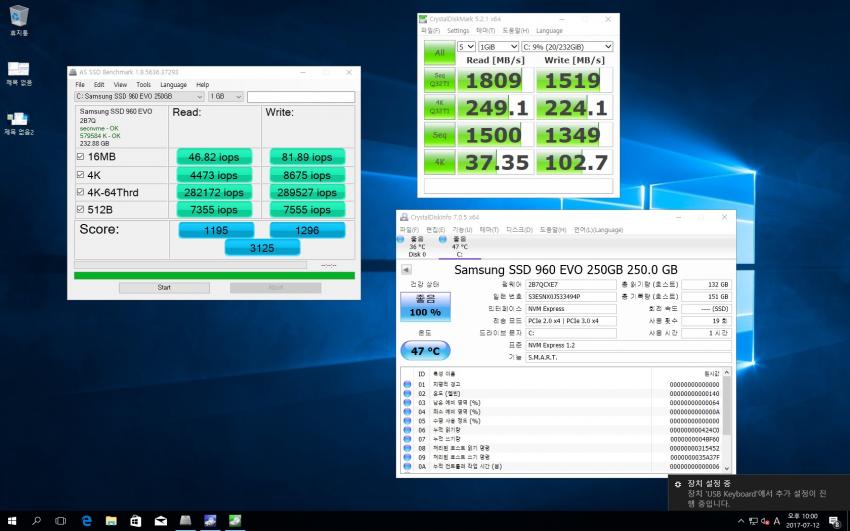Uncheck the 4K test checkbox

(x=80, y=174)
